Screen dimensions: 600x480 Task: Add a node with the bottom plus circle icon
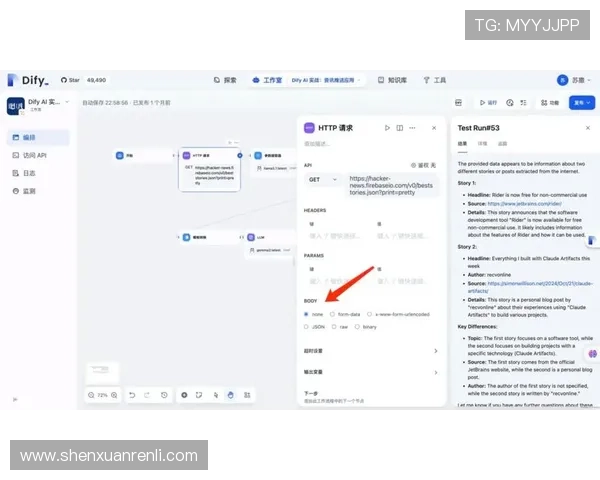184,395
